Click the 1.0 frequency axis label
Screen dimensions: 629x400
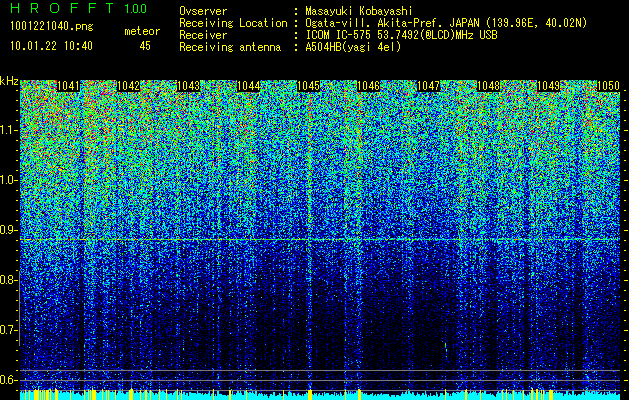pos(8,180)
